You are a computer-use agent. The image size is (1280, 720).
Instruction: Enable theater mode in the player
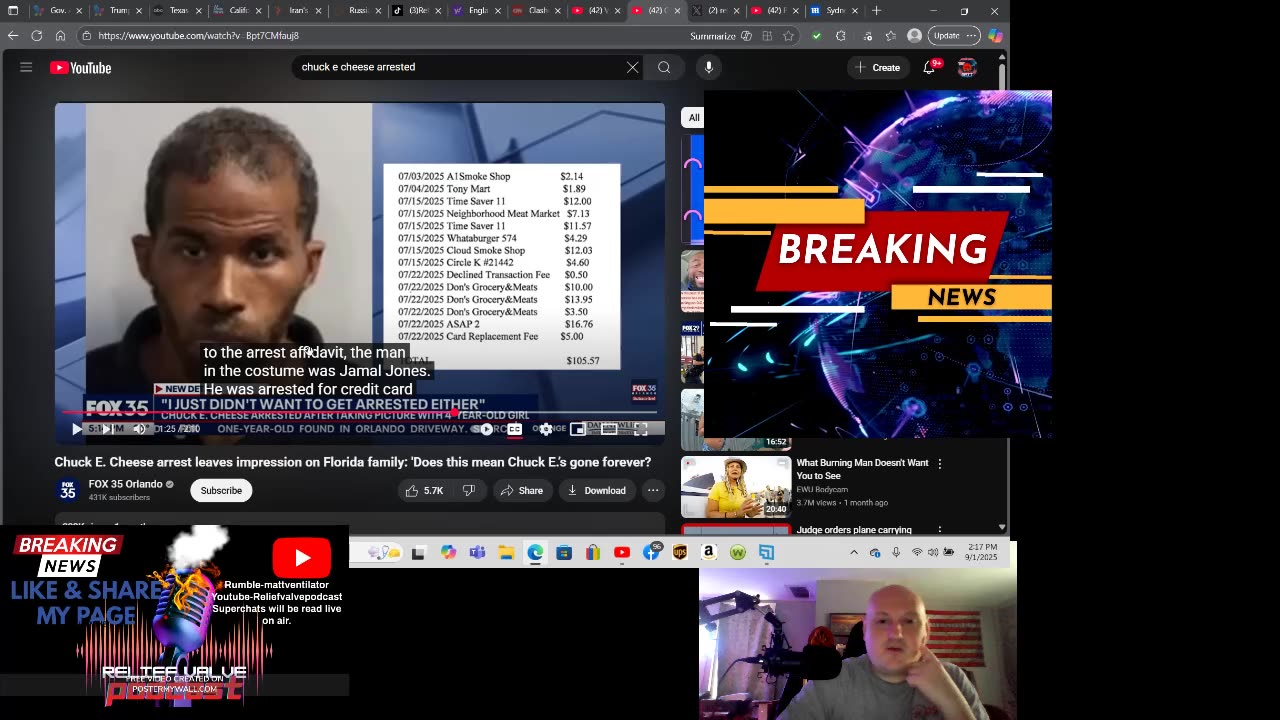pyautogui.click(x=609, y=429)
